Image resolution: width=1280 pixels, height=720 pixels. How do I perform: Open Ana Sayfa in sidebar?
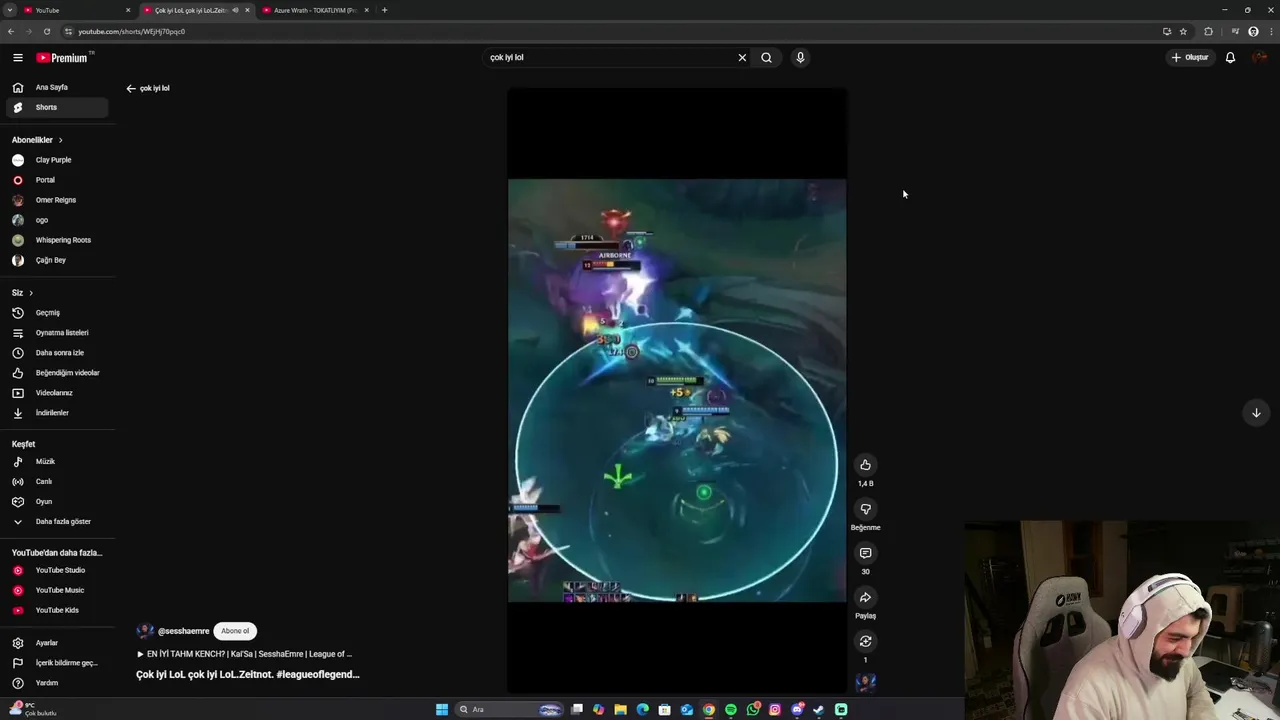[x=57, y=87]
